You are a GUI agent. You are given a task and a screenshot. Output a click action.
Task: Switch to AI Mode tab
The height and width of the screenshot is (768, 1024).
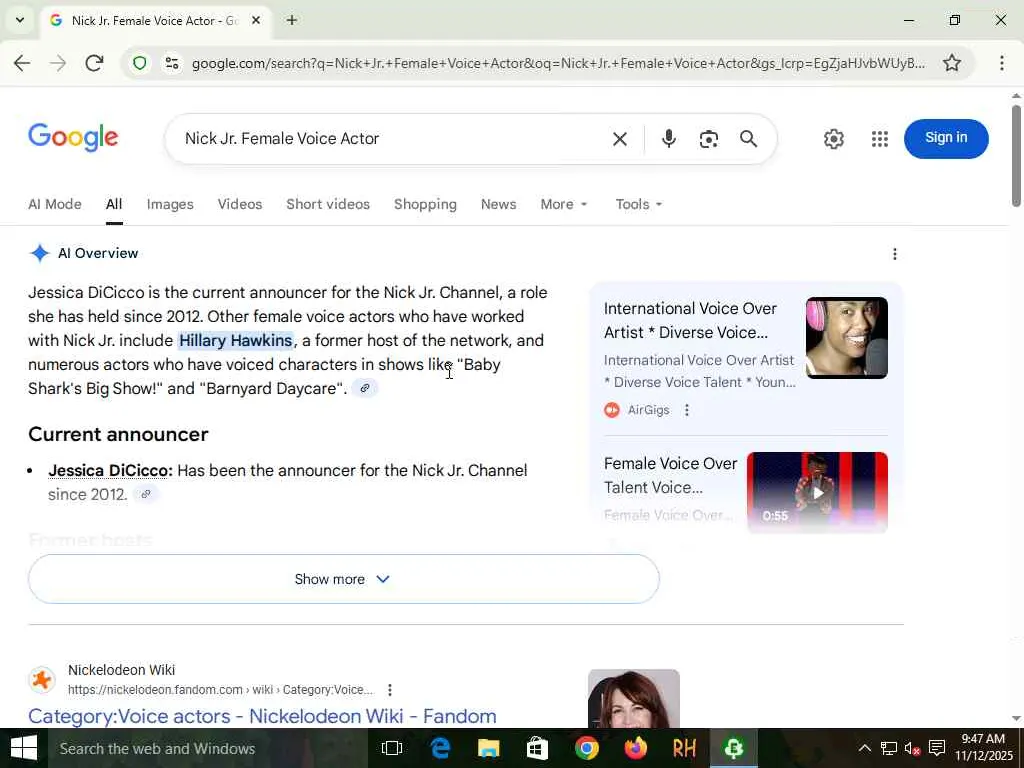[x=55, y=204]
